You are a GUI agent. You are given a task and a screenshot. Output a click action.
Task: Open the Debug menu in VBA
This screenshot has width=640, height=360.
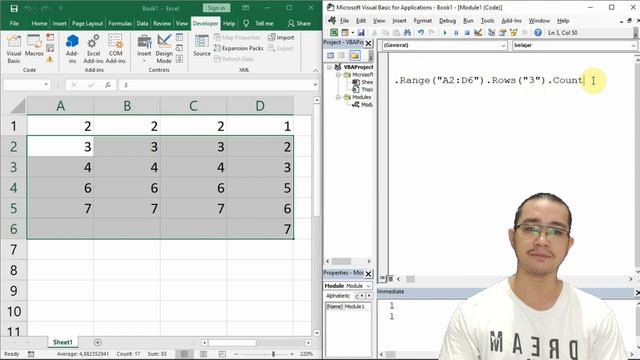point(447,21)
